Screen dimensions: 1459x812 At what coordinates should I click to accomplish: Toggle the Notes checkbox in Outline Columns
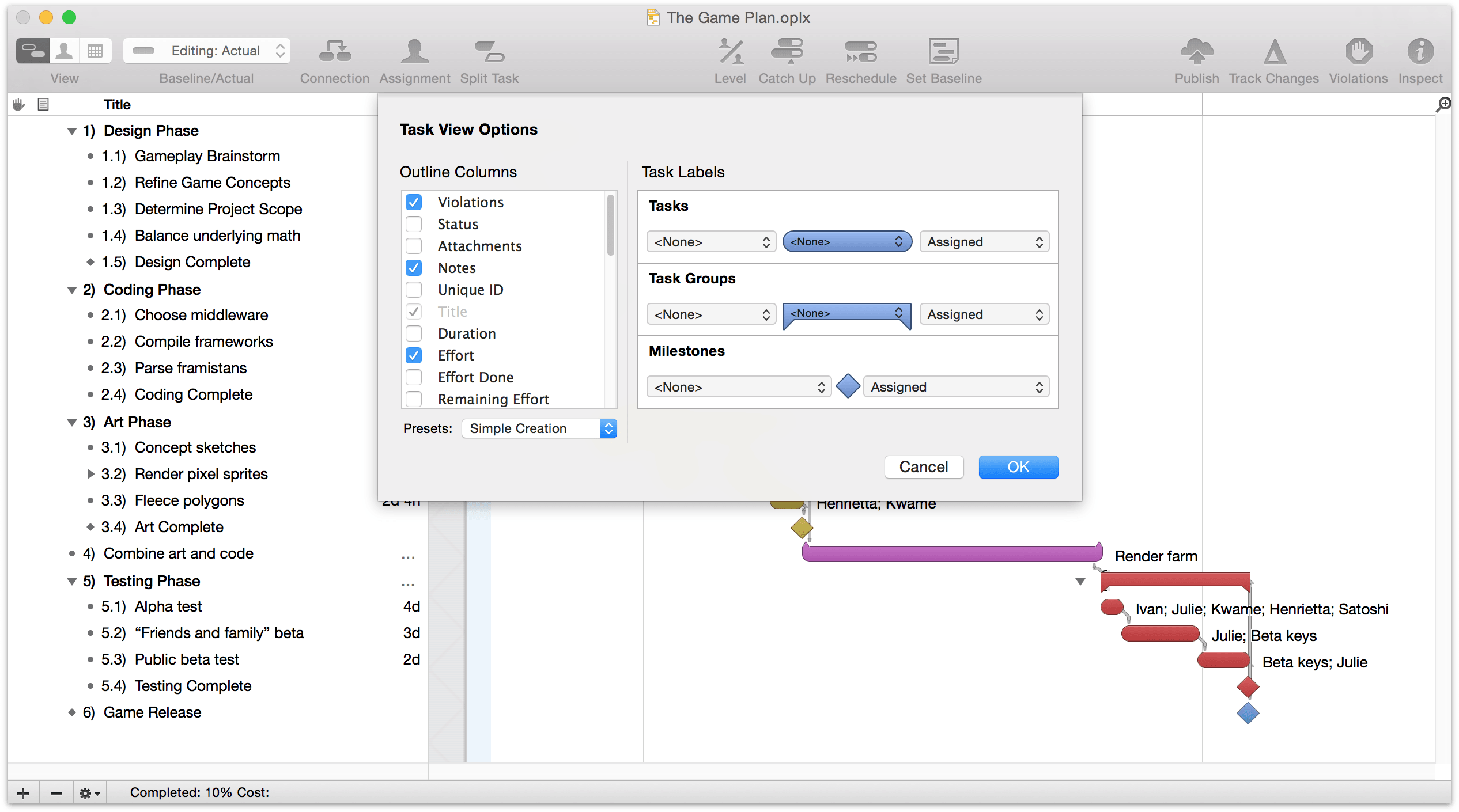tap(415, 267)
